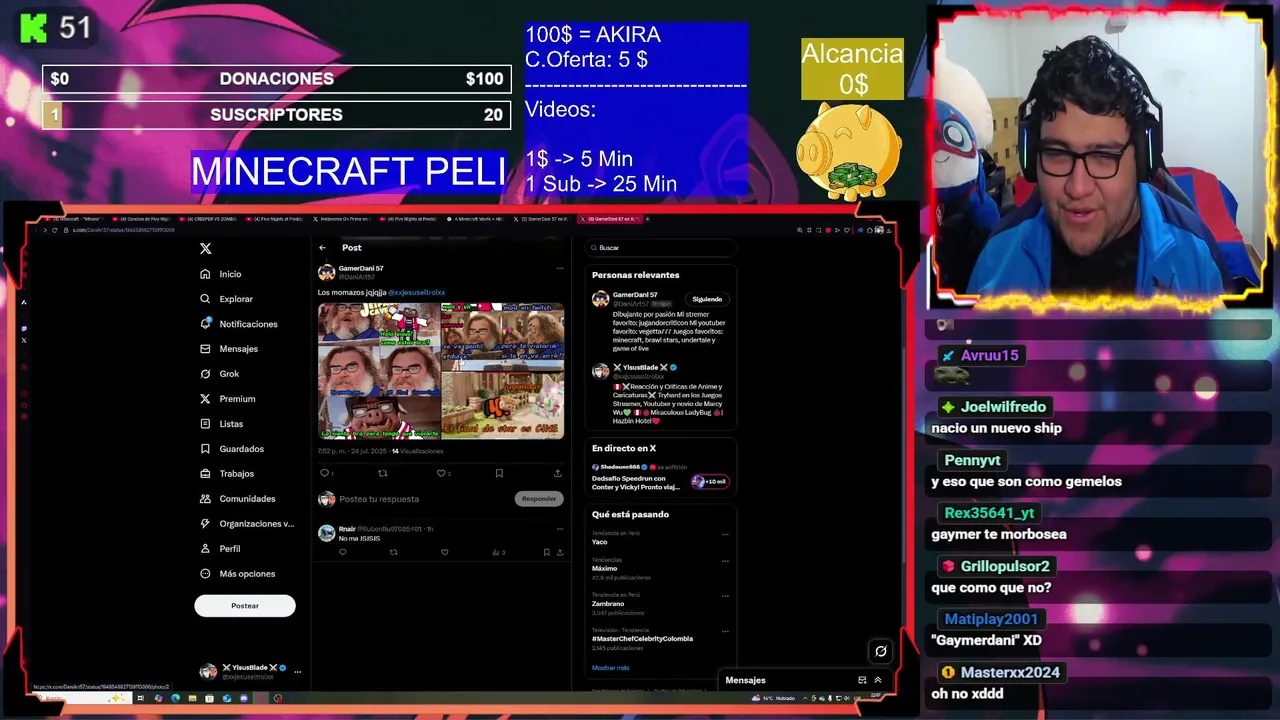This screenshot has width=1280, height=720.
Task: Open the Perfil person icon
Action: pyautogui.click(x=205, y=549)
